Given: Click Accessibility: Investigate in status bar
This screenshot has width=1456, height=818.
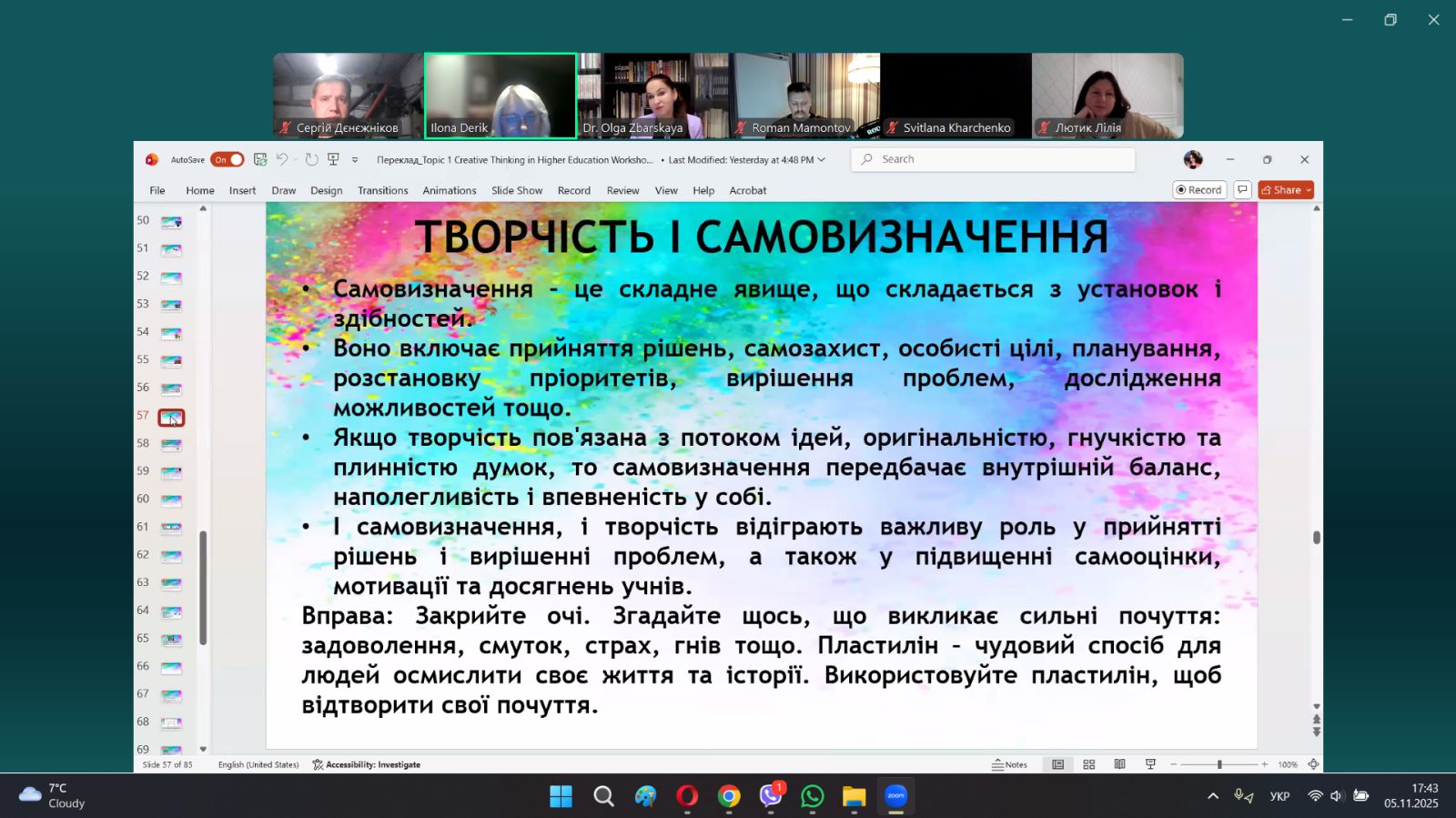Looking at the screenshot, I should (x=366, y=765).
